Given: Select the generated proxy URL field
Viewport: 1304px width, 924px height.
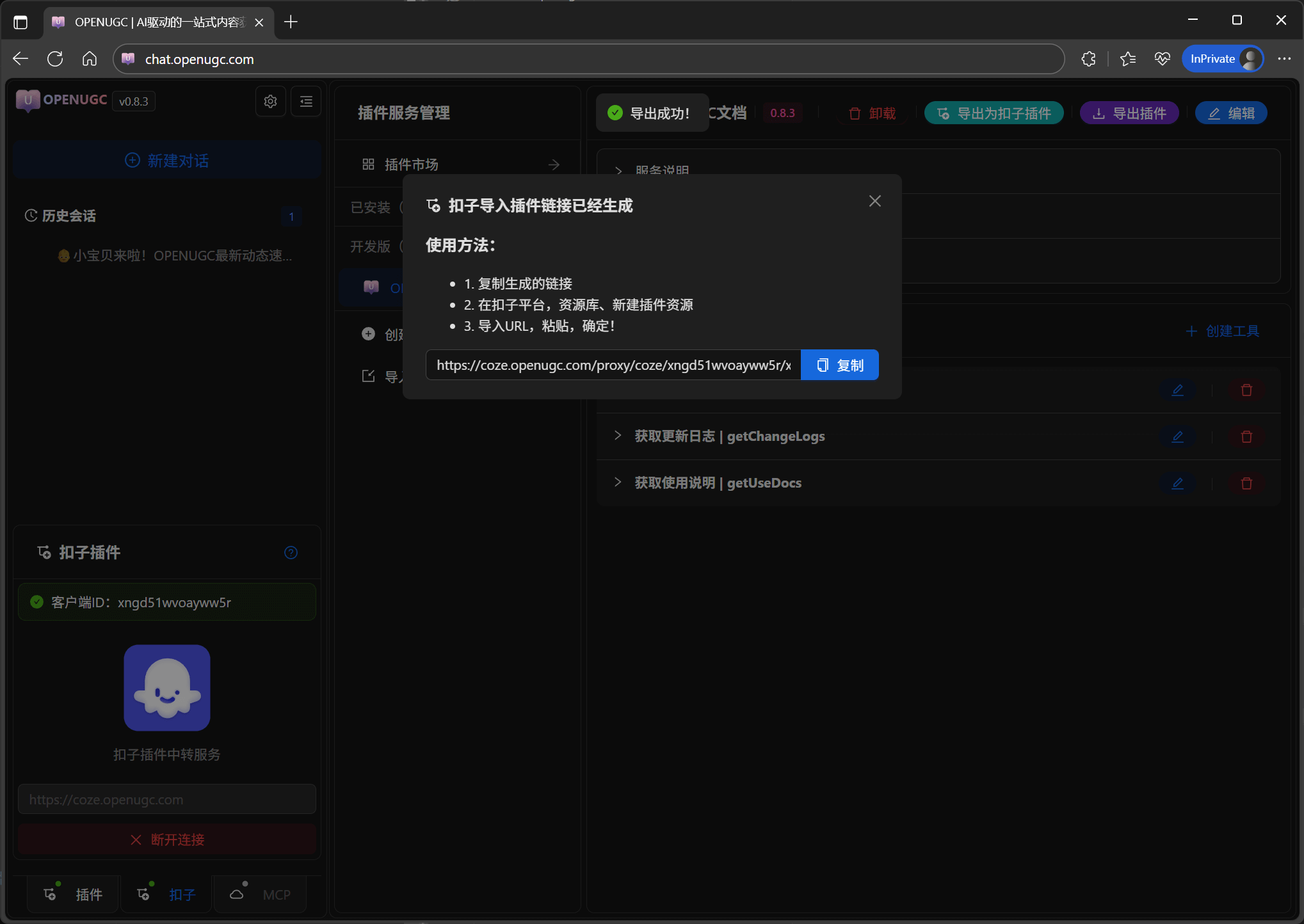Looking at the screenshot, I should coord(613,365).
